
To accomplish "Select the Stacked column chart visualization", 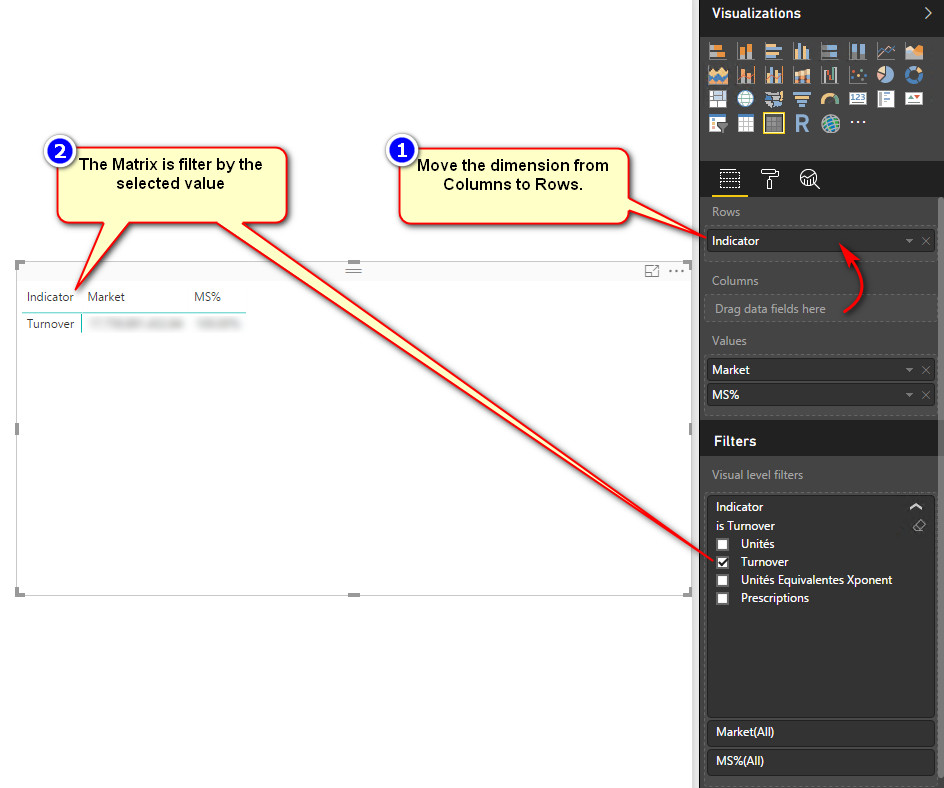I will click(x=745, y=51).
